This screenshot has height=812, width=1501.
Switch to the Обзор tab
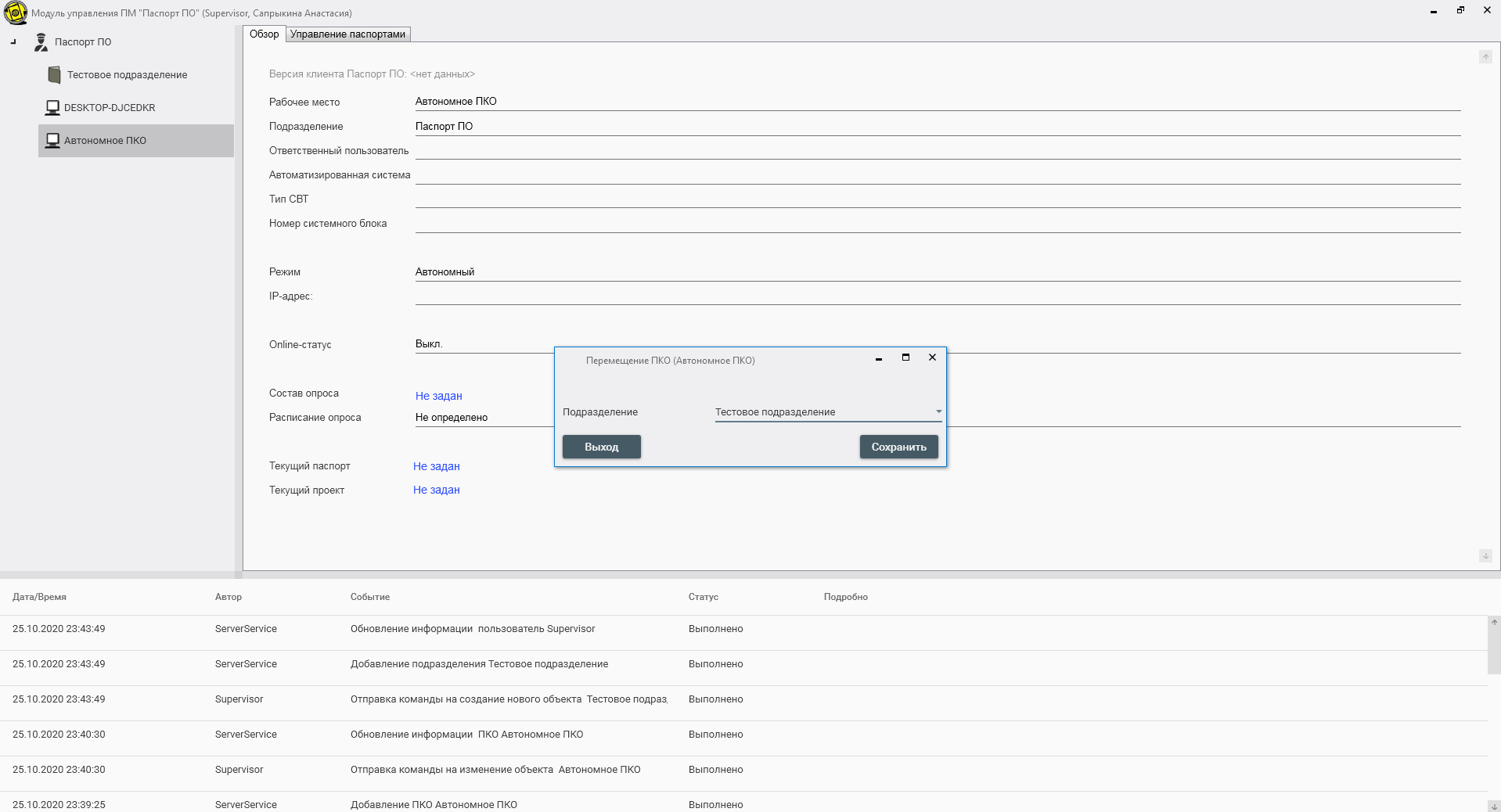(265, 34)
